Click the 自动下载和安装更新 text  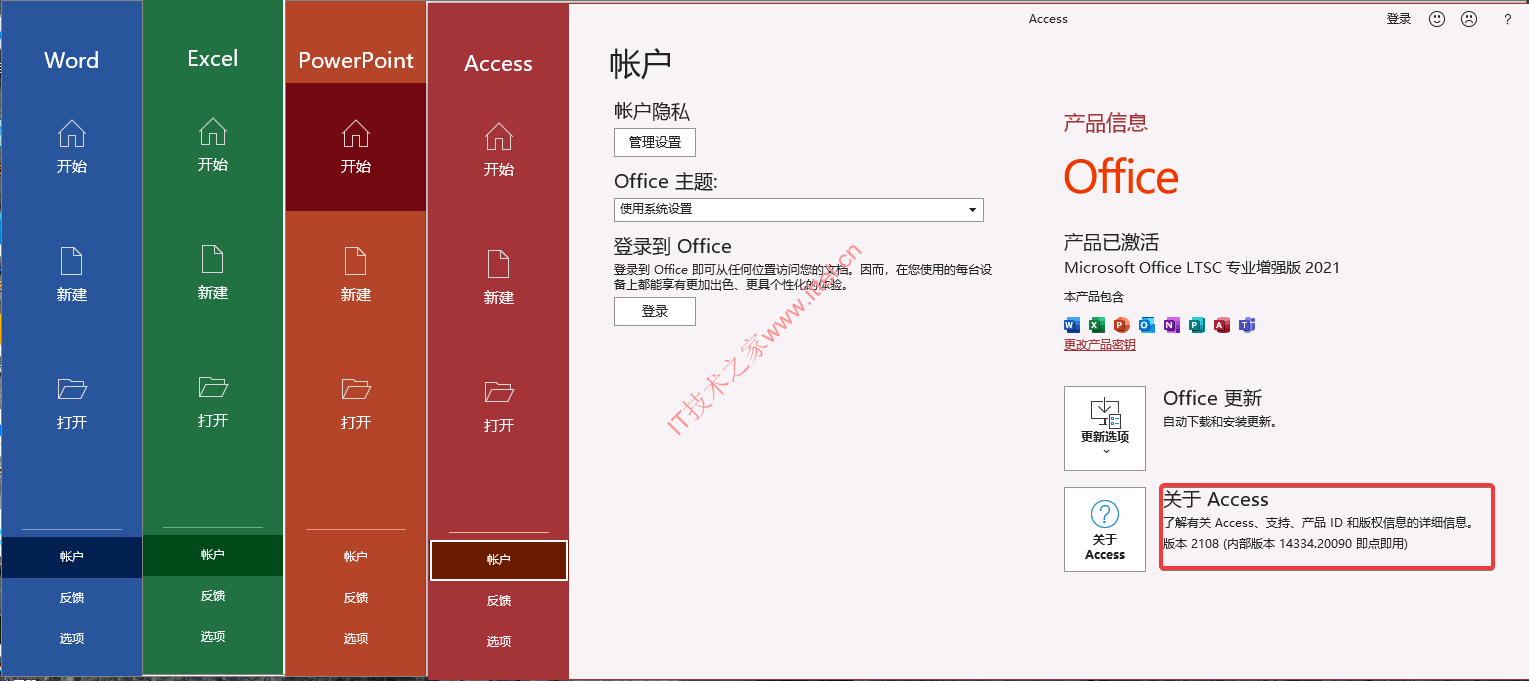[x=1220, y=422]
